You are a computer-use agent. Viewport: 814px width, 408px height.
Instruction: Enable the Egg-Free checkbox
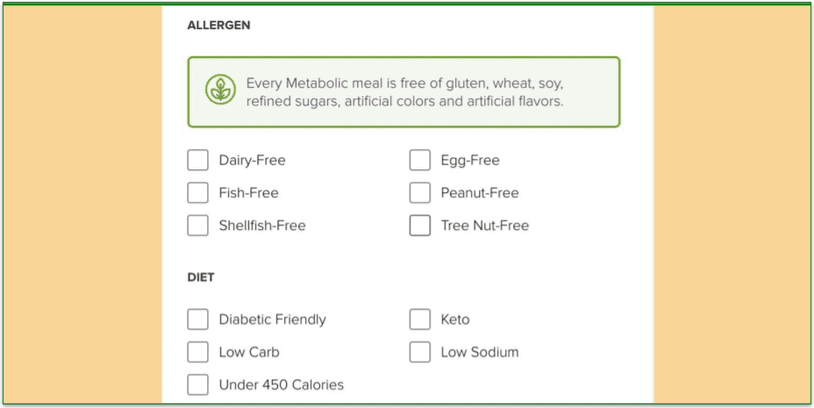tap(419, 160)
